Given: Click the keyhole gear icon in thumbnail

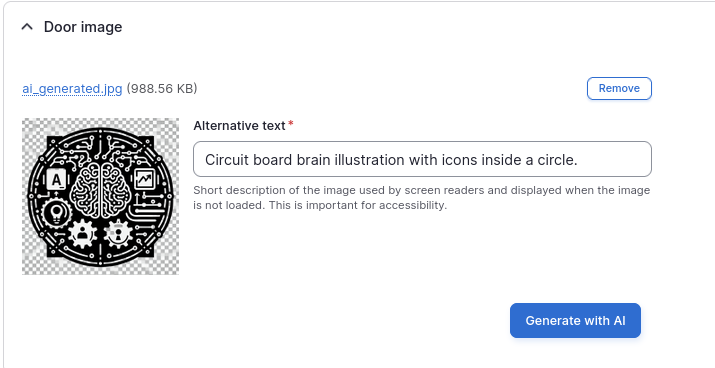Looking at the screenshot, I should point(118,234).
